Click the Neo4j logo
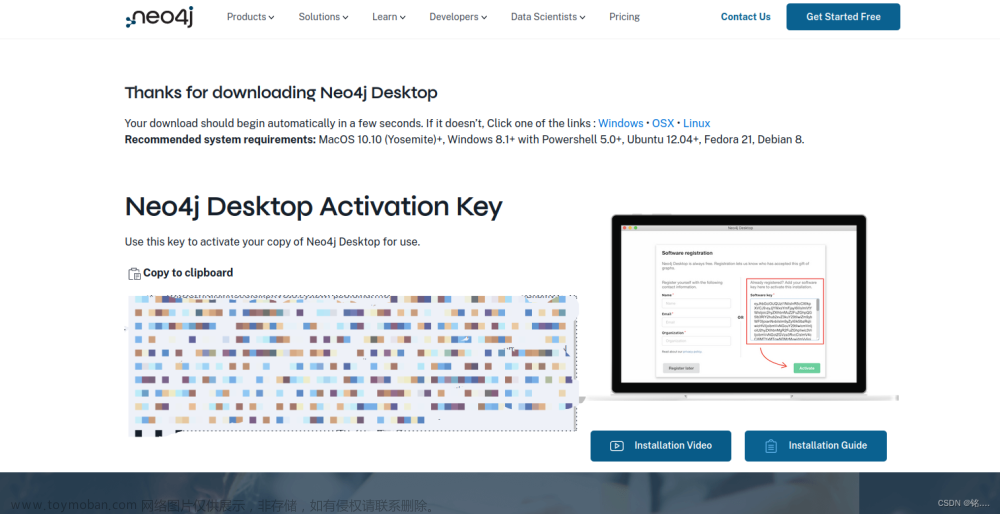1000x514 pixels. click(159, 17)
